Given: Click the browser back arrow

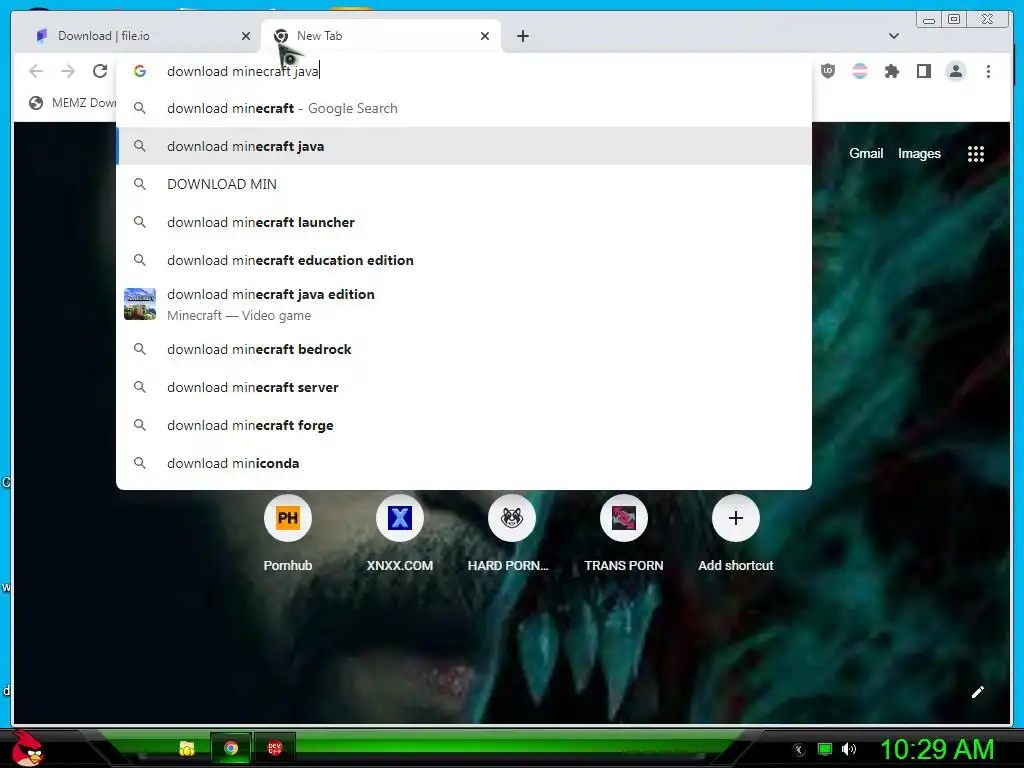Looking at the screenshot, I should coord(36,71).
